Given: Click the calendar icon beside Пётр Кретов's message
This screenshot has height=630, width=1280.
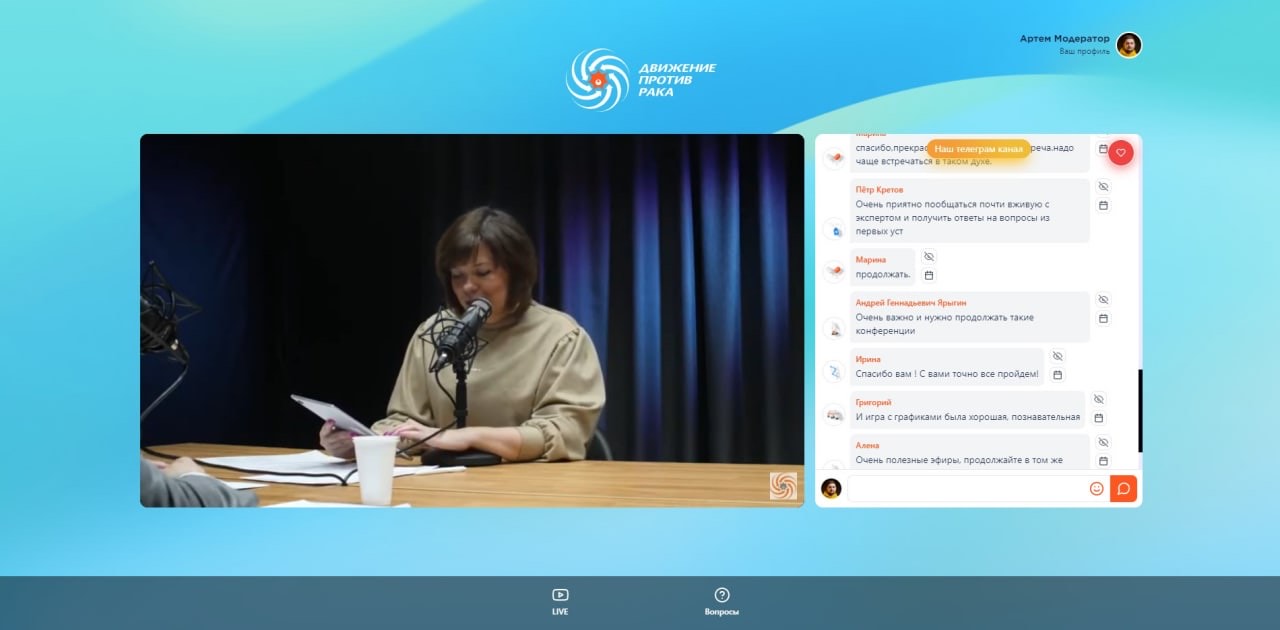Looking at the screenshot, I should pyautogui.click(x=1103, y=205).
